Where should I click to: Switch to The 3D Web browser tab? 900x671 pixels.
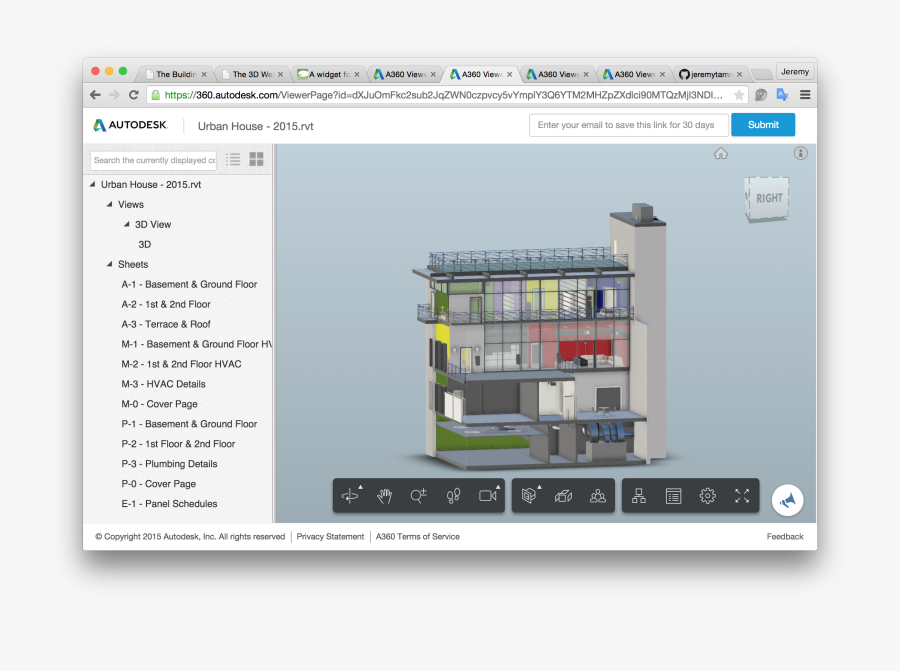[251, 74]
